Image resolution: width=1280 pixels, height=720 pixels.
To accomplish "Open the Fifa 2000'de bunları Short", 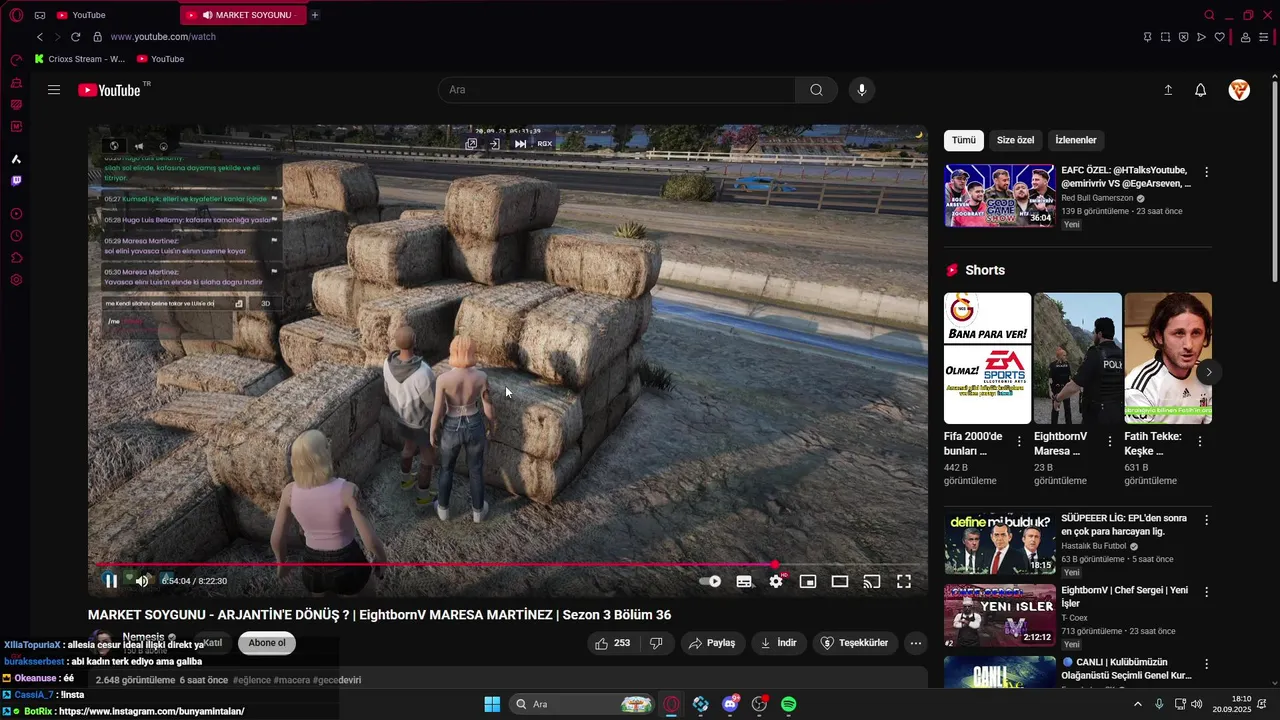I will coord(987,358).
